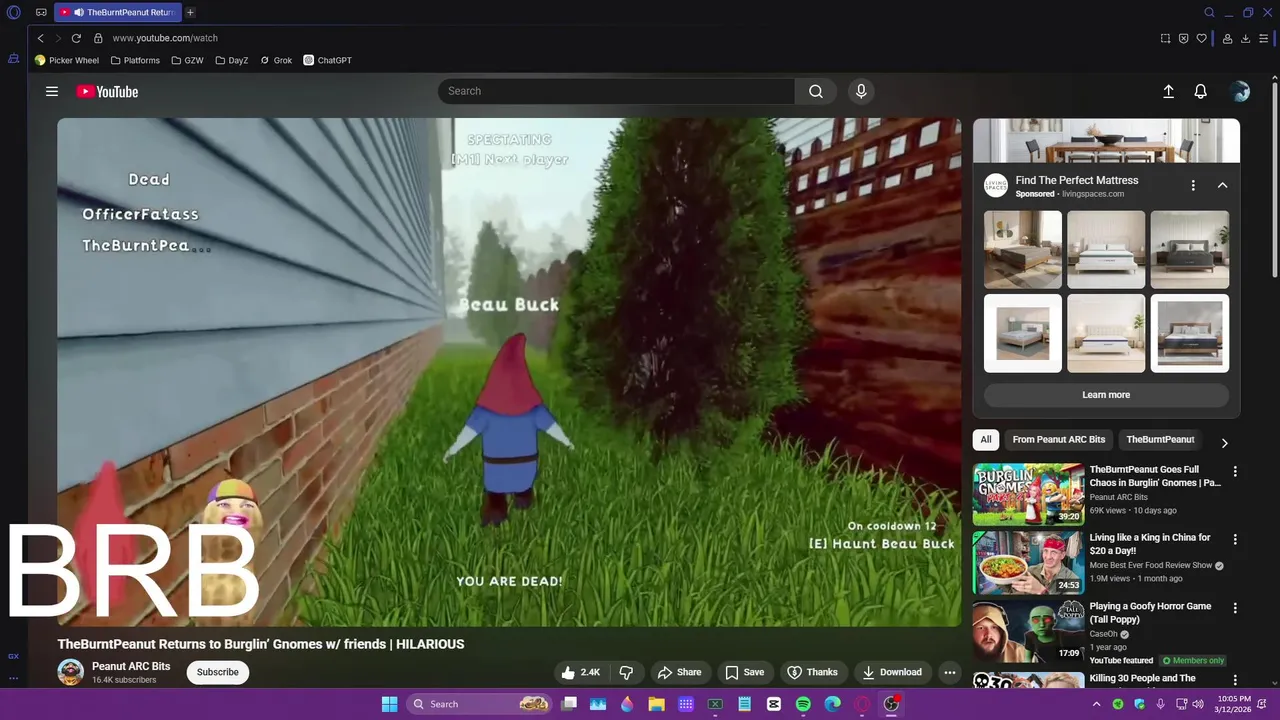Click Learn more on the mattress ad
The width and height of the screenshot is (1280, 720).
pyautogui.click(x=1106, y=395)
